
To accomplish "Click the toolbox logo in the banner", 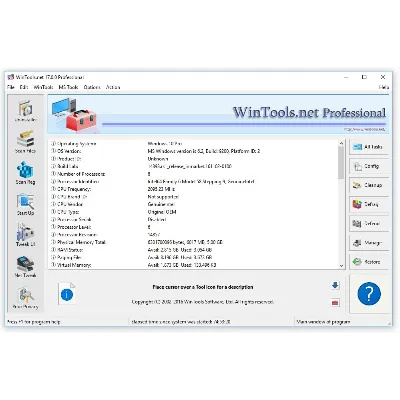I will pos(74,115).
